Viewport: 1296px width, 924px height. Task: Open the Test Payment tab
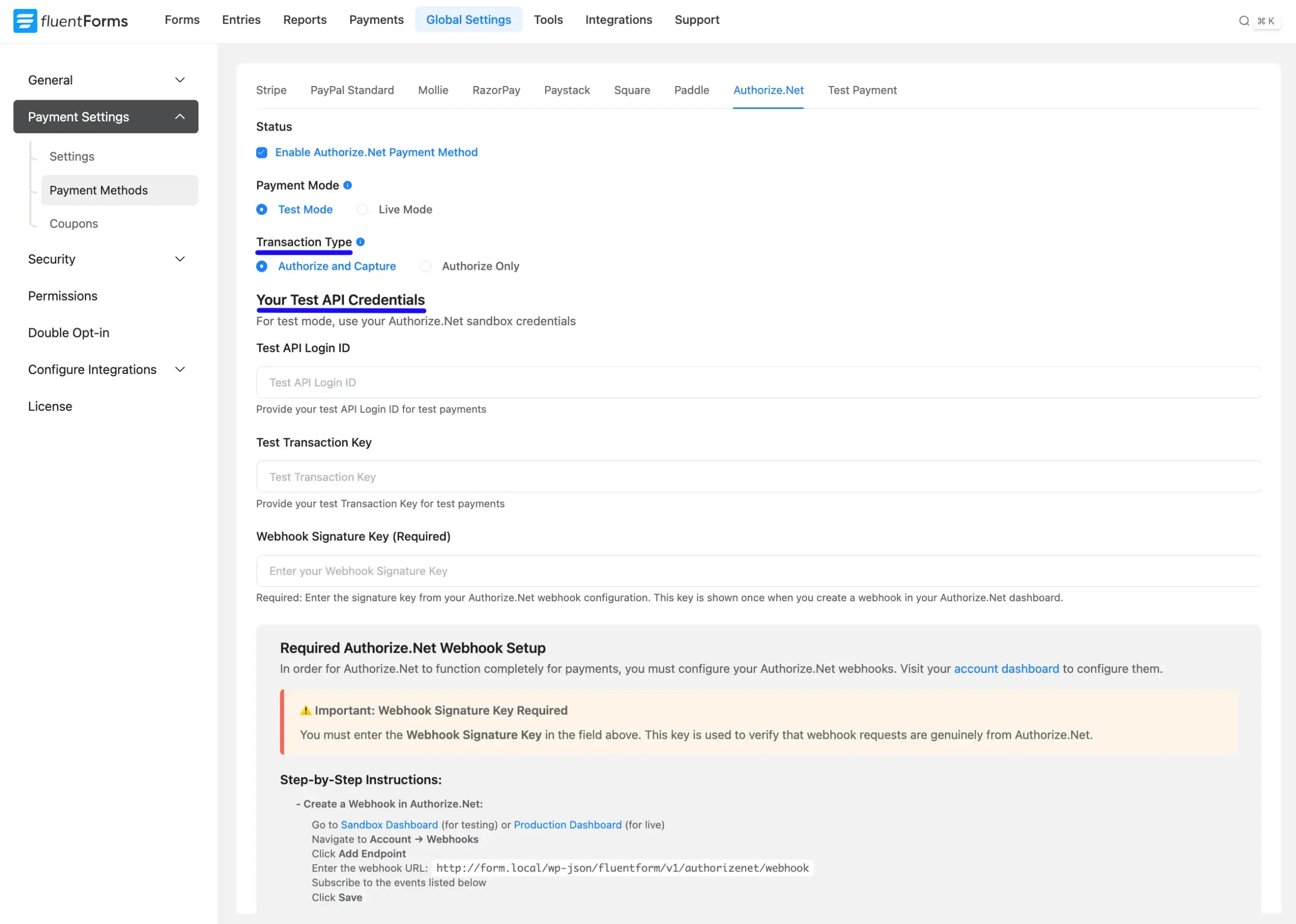tap(862, 90)
